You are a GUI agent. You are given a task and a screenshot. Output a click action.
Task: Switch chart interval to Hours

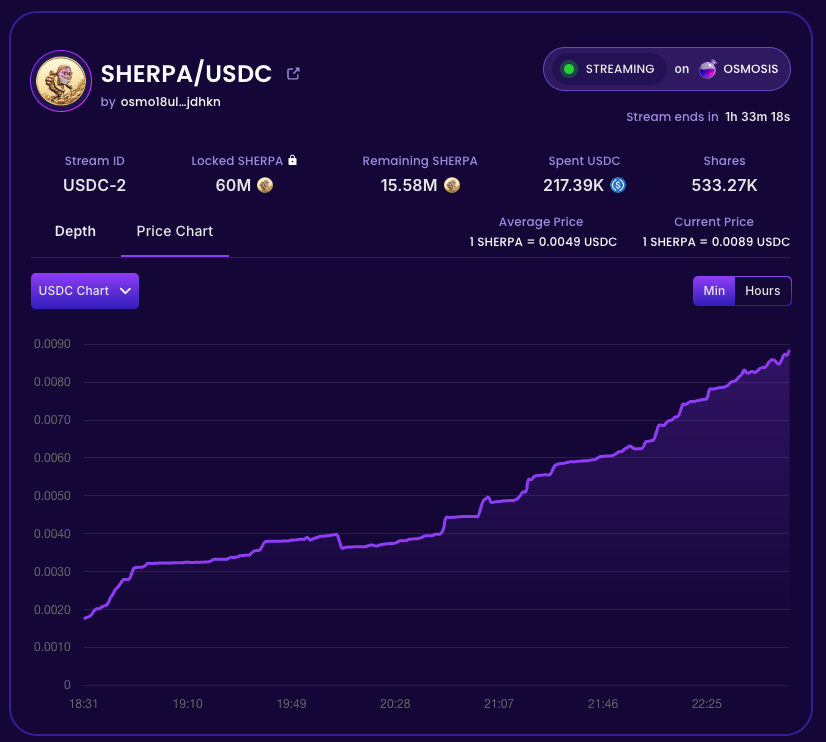coord(762,291)
